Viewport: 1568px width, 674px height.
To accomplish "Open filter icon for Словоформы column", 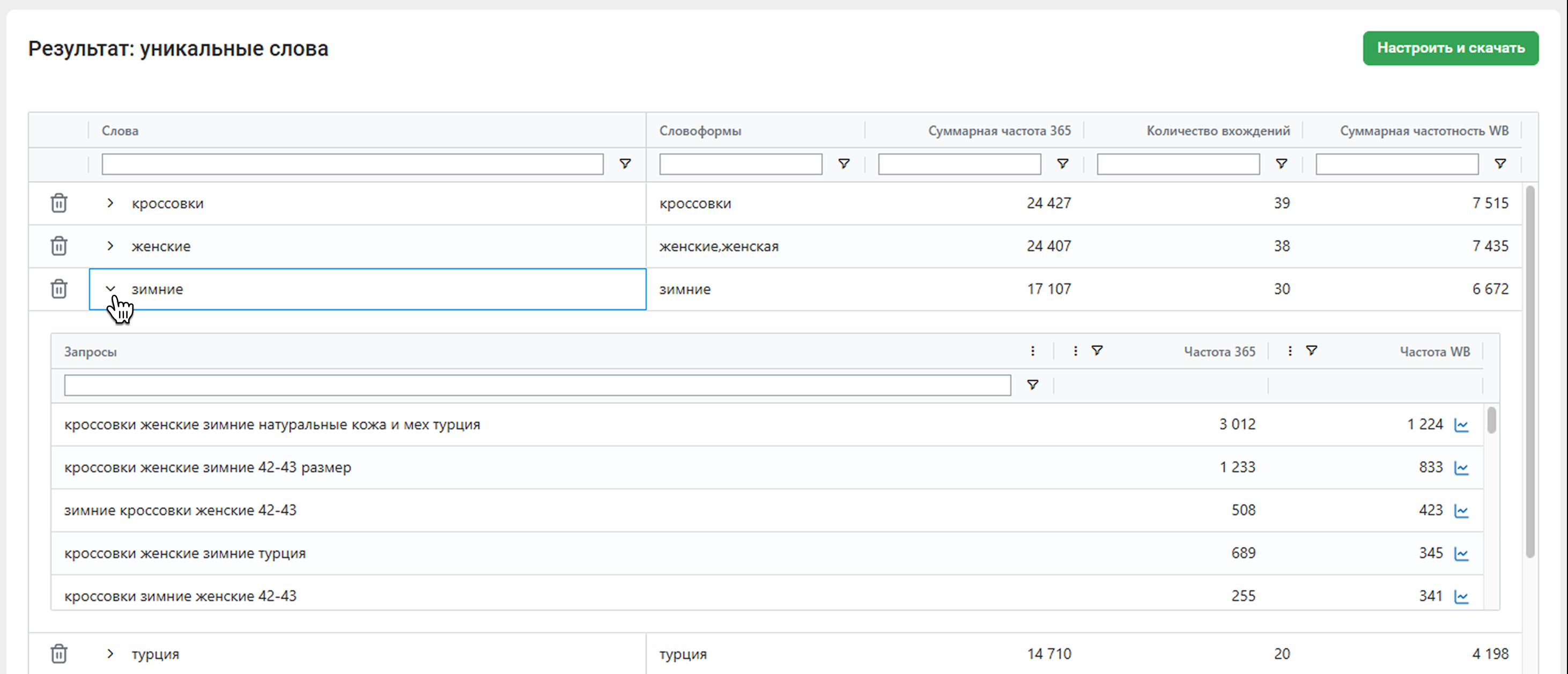I will (x=843, y=164).
